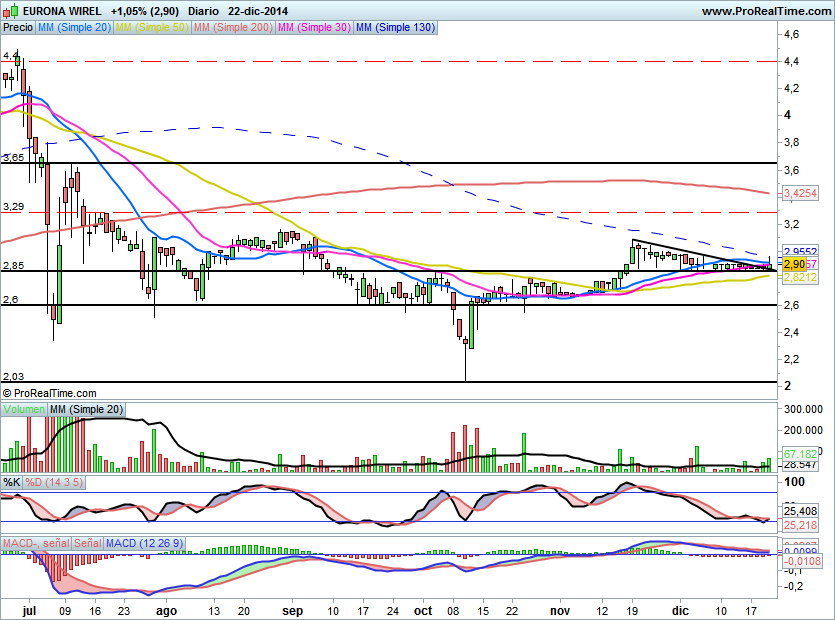Click the oct month label on time axis
Viewport: 835px width, 620px height.
(x=423, y=610)
